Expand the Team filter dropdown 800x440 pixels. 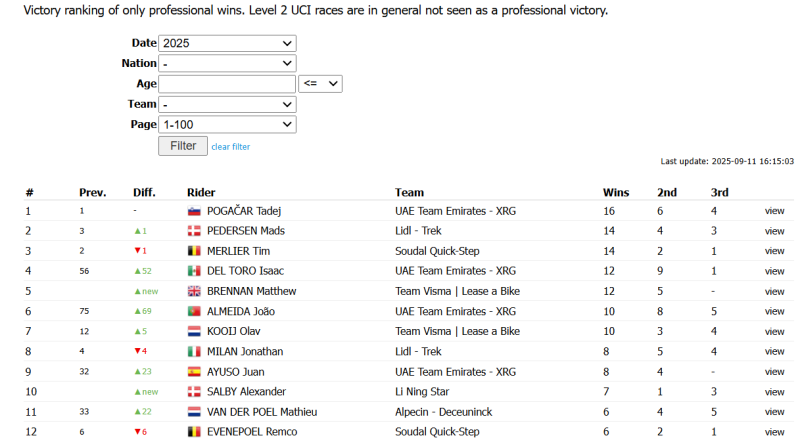[228, 105]
